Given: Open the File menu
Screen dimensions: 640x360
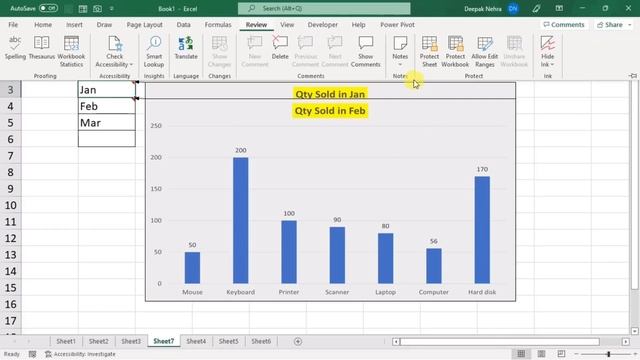Looking at the screenshot, I should pyautogui.click(x=13, y=24).
